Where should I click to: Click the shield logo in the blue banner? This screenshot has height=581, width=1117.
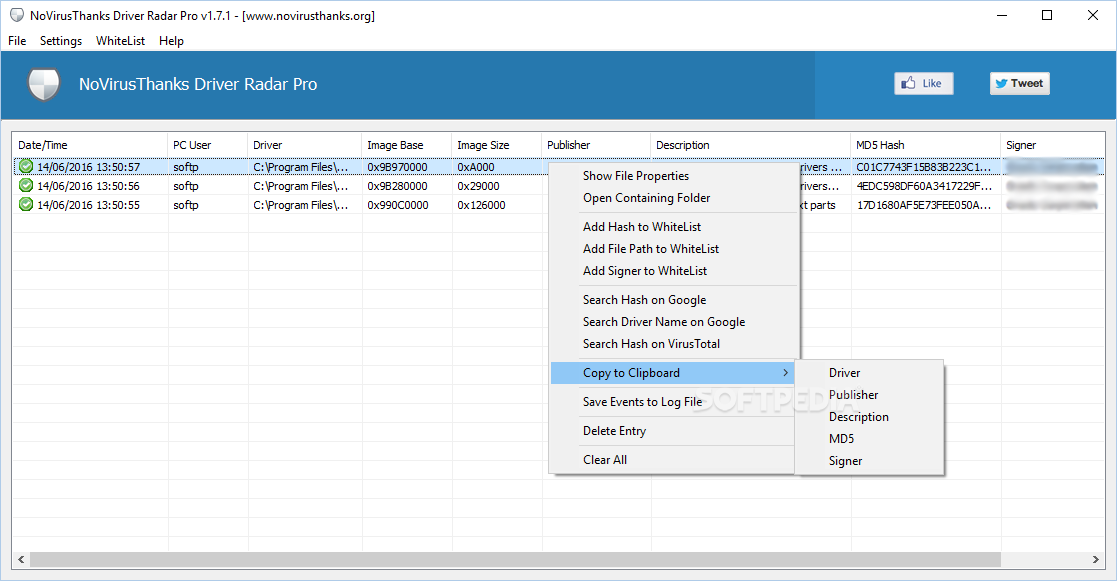tap(43, 84)
